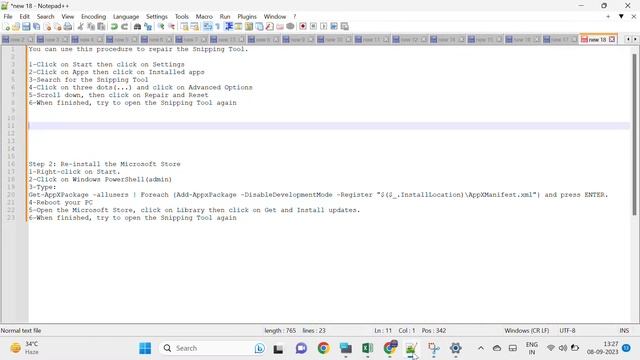Click the Zoom In toolbar icon

tap(161, 27)
